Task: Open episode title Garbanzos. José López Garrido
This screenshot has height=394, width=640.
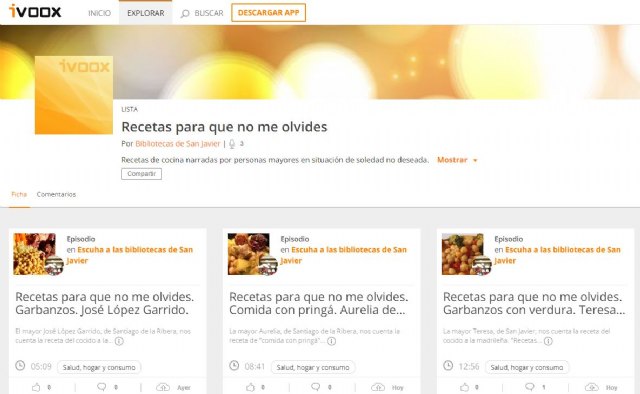Action: click(x=104, y=303)
